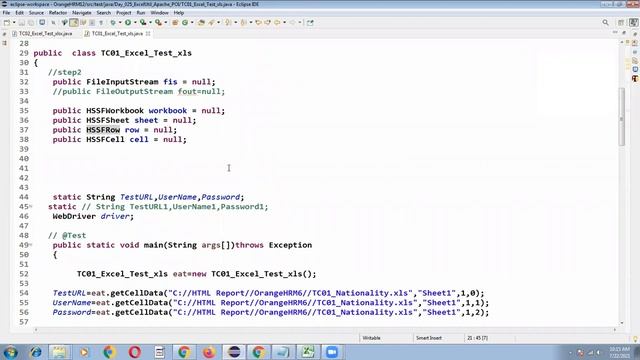Click the New Java Class icon

pyautogui.click(x=185, y=23)
